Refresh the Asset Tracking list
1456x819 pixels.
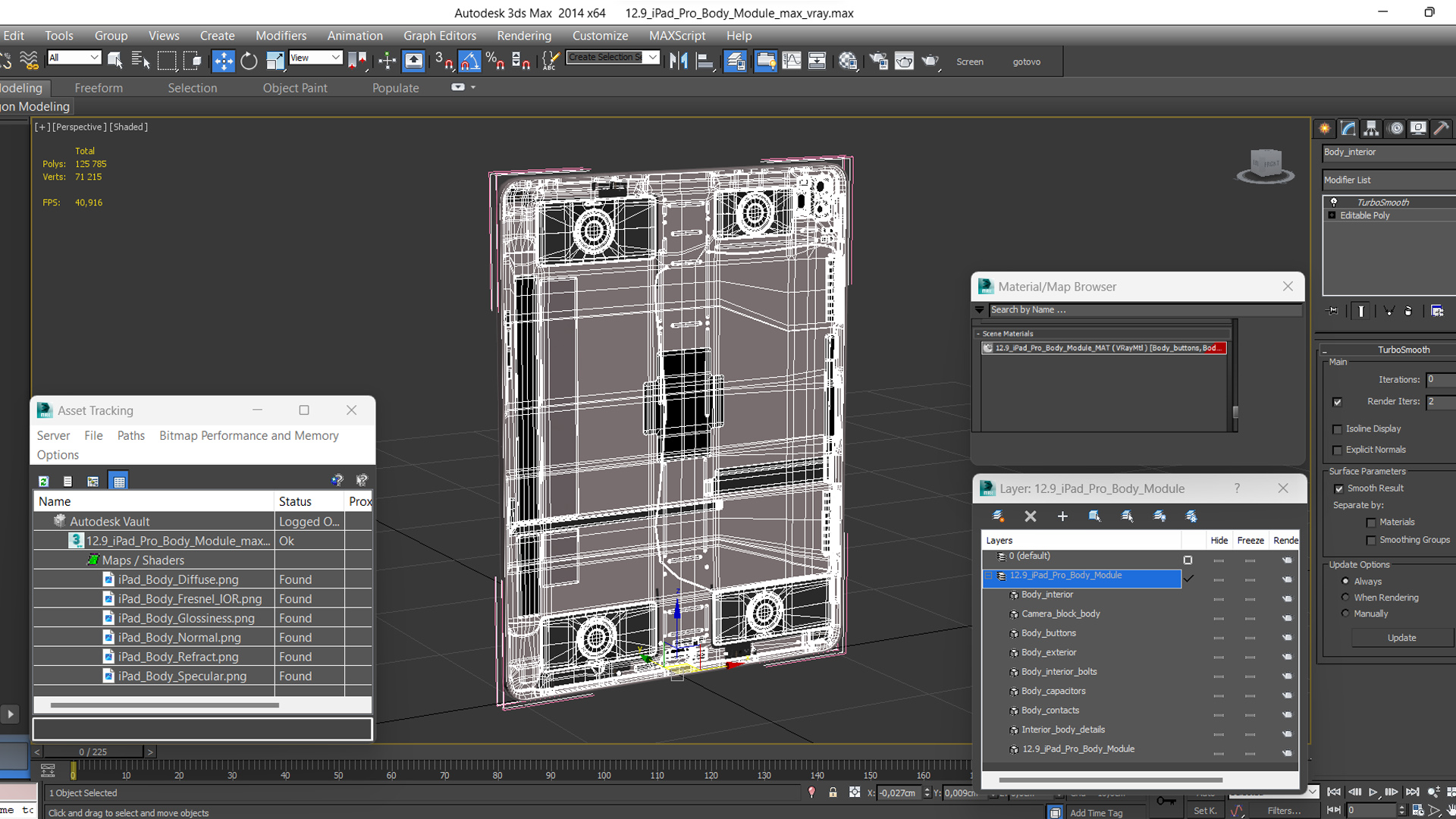pyautogui.click(x=44, y=481)
